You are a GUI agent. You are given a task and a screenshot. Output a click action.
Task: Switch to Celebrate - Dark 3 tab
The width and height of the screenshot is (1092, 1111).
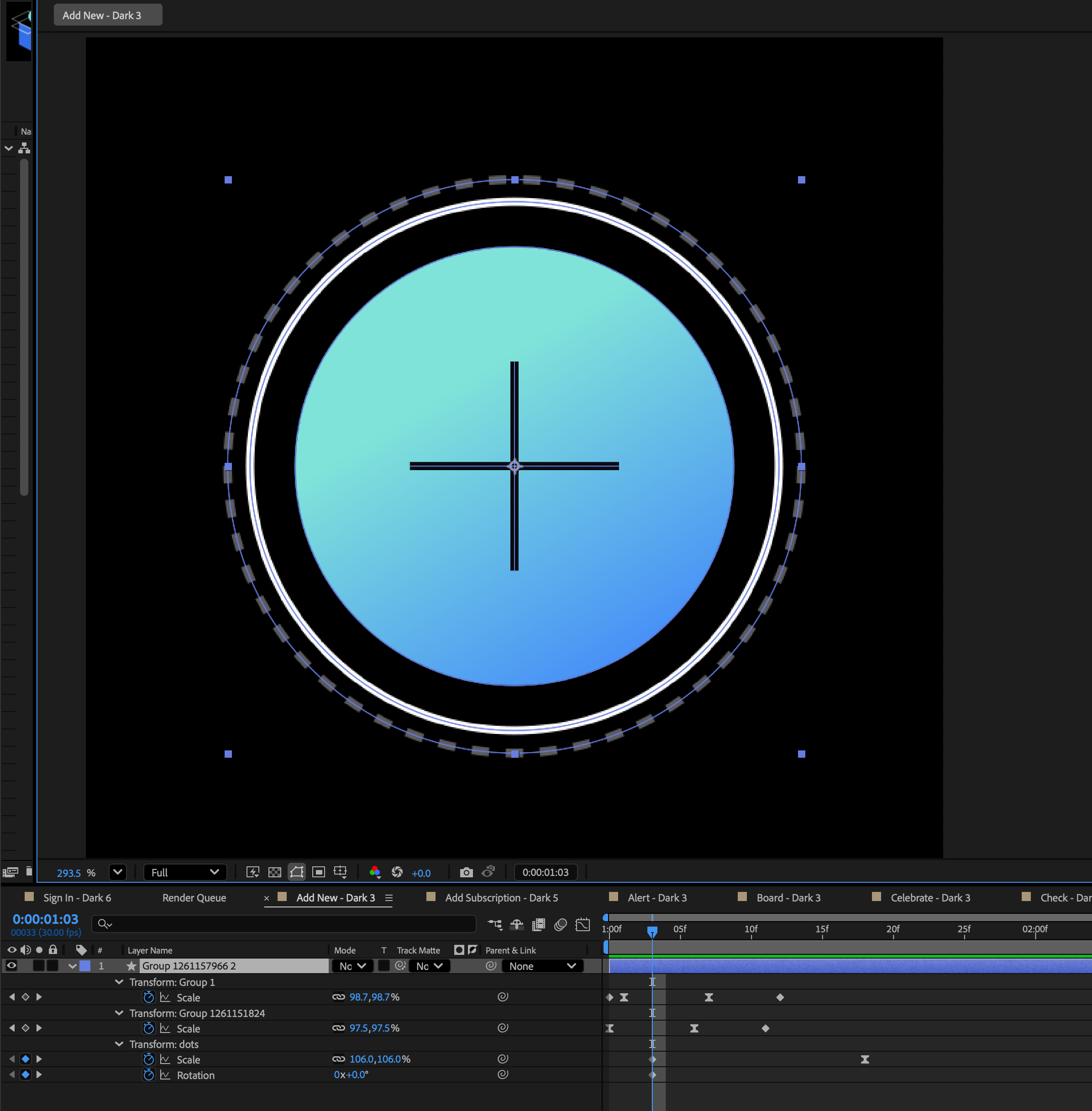click(930, 898)
